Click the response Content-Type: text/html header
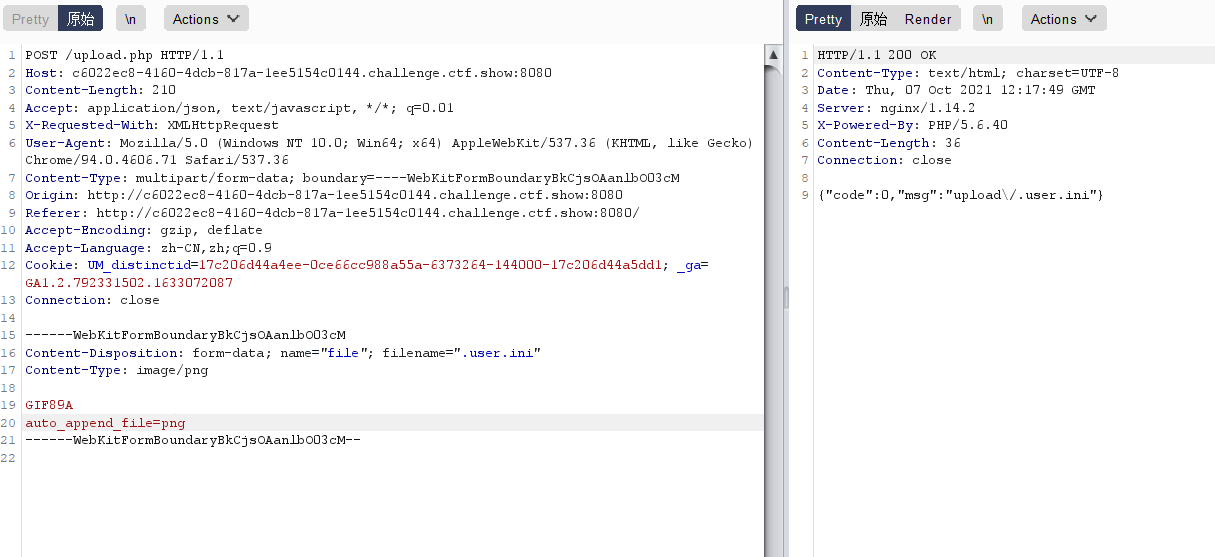The width and height of the screenshot is (1215, 557). coord(968,73)
